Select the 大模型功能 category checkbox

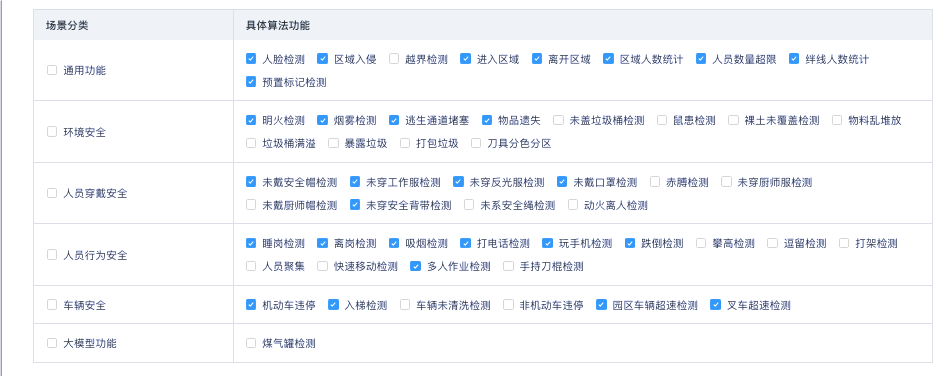pyautogui.click(x=52, y=343)
